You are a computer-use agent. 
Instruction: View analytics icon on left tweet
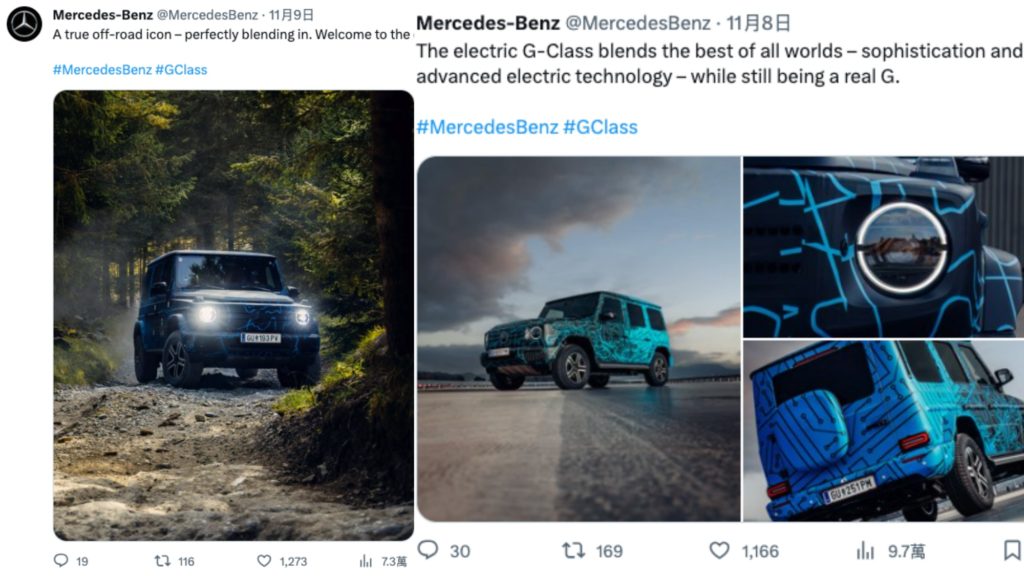coord(366,561)
